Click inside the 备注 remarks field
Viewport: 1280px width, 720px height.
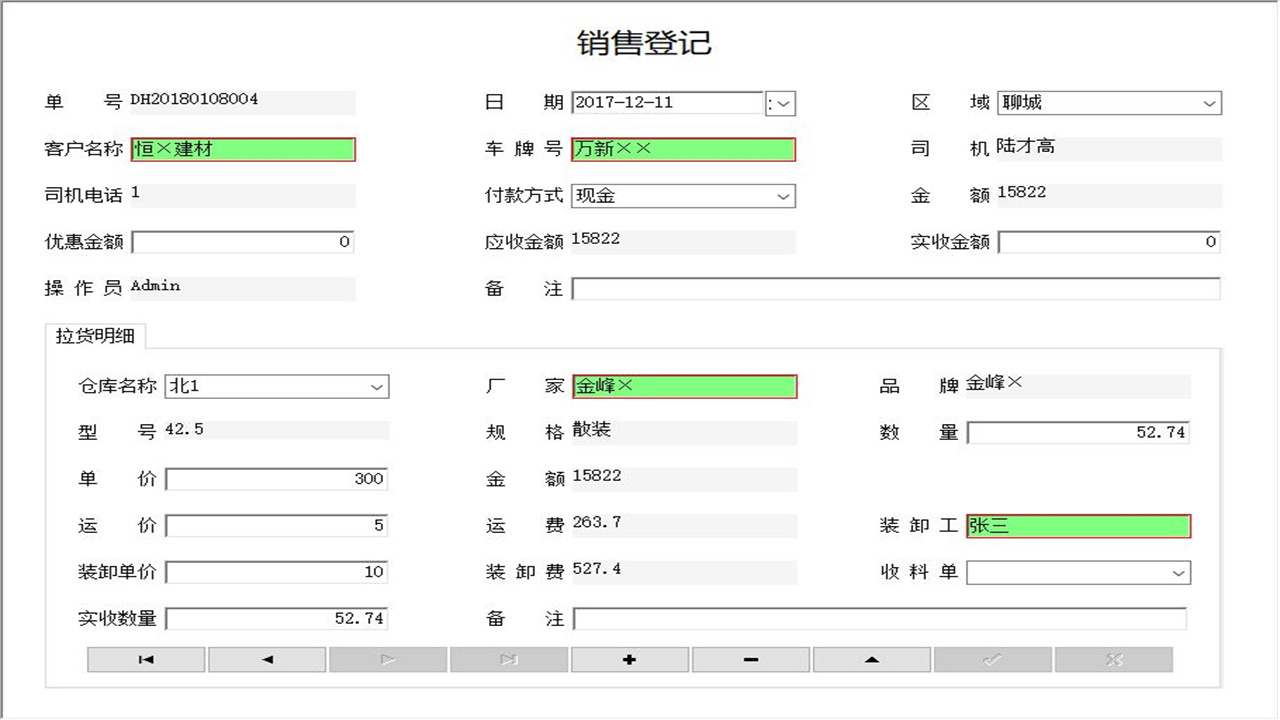[x=897, y=289]
